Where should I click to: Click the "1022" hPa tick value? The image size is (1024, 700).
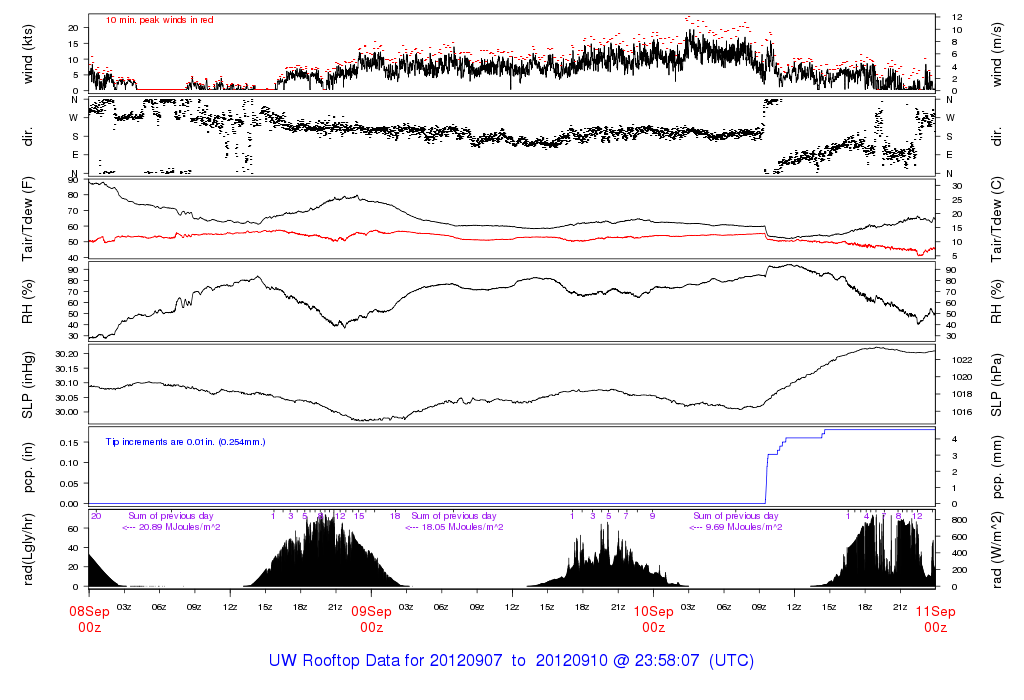(x=962, y=360)
